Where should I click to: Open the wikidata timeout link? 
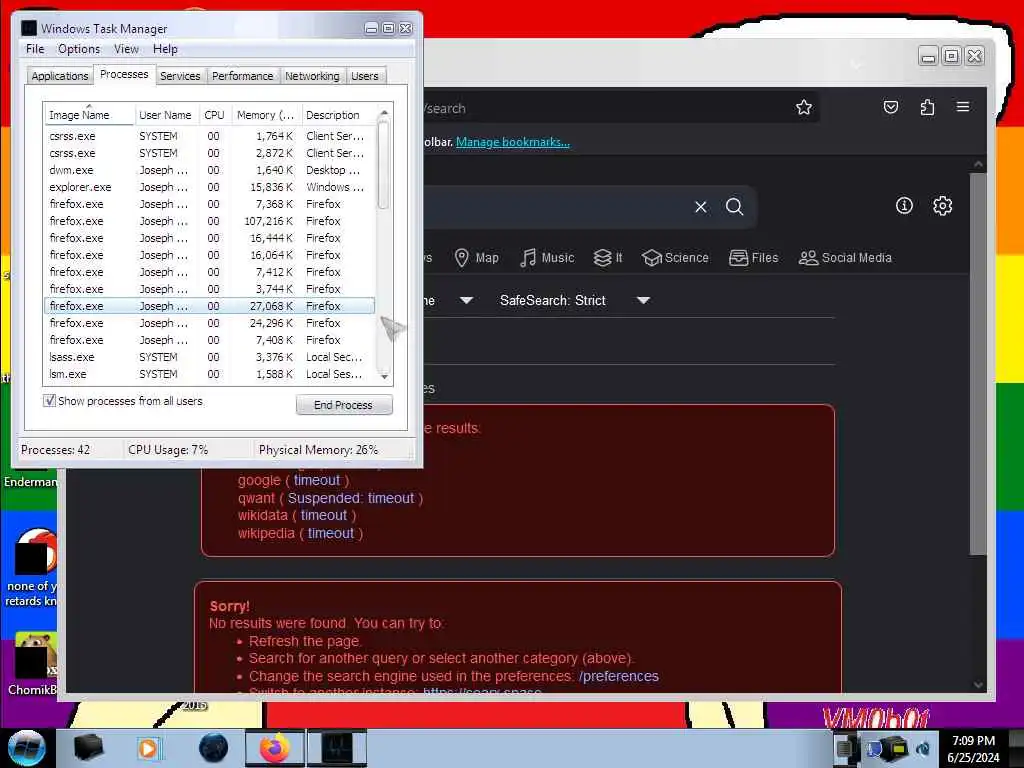click(324, 515)
